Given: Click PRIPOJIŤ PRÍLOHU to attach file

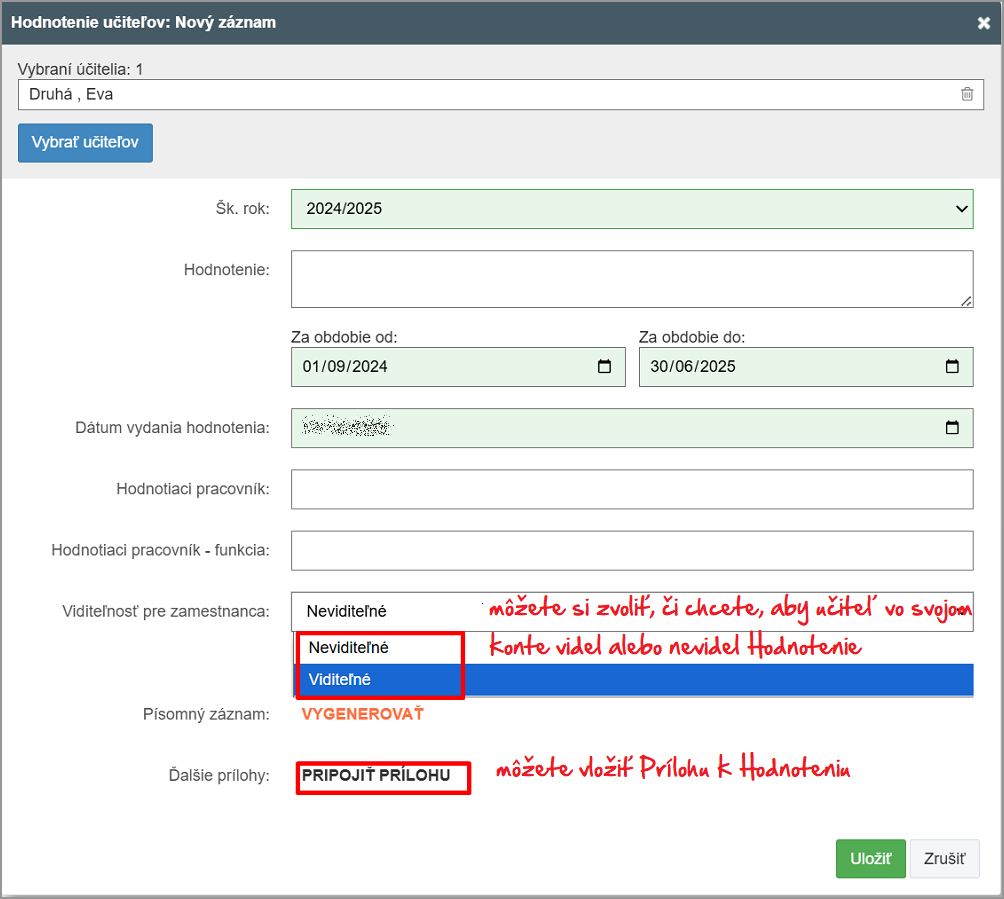Looking at the screenshot, I should pyautogui.click(x=376, y=775).
